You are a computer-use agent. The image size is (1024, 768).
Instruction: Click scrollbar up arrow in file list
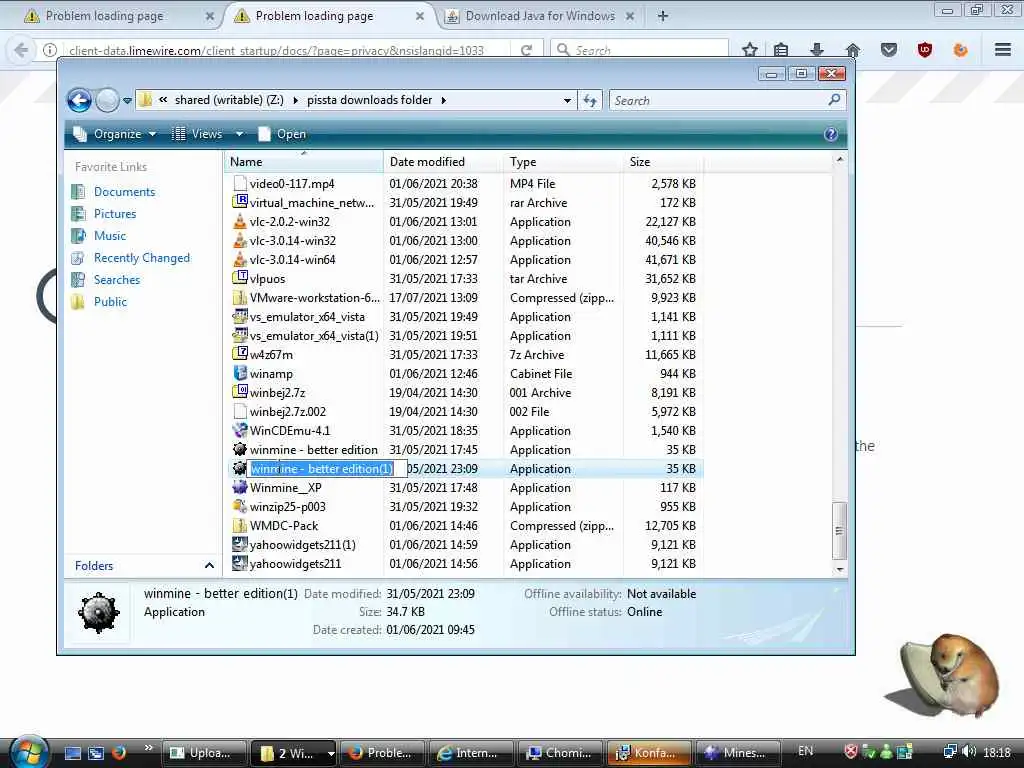point(840,159)
